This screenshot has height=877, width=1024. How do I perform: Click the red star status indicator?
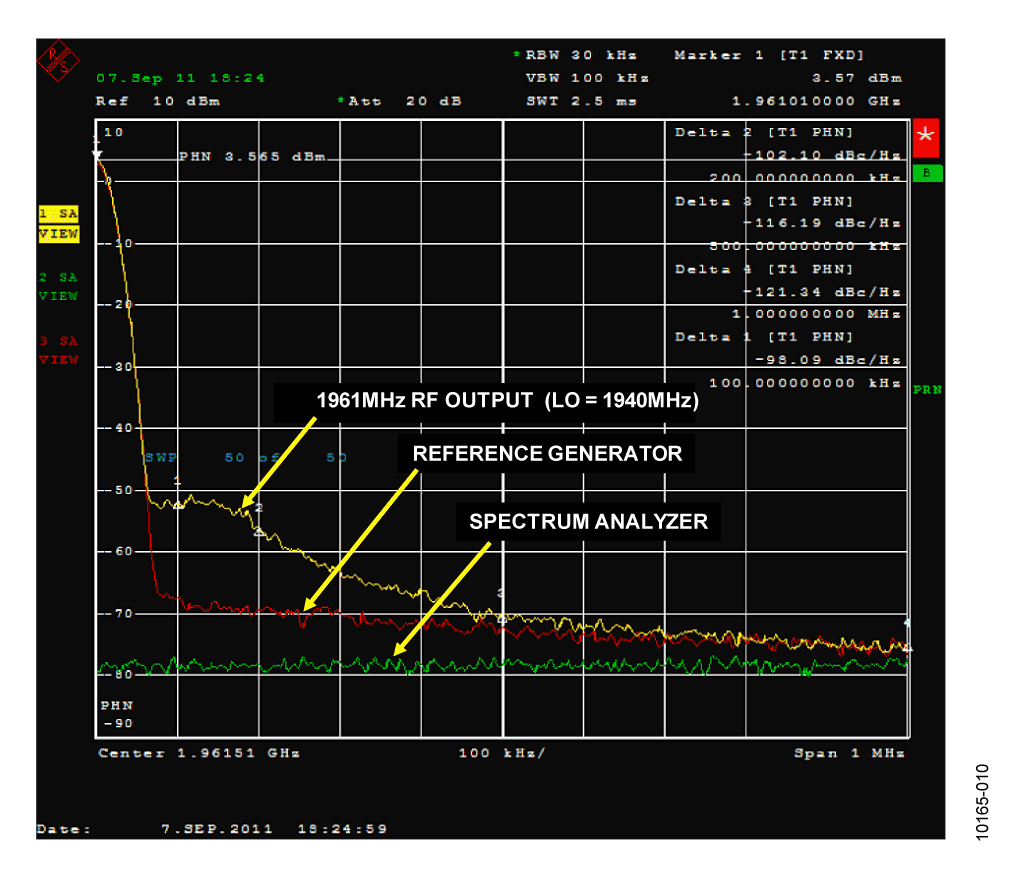click(925, 138)
